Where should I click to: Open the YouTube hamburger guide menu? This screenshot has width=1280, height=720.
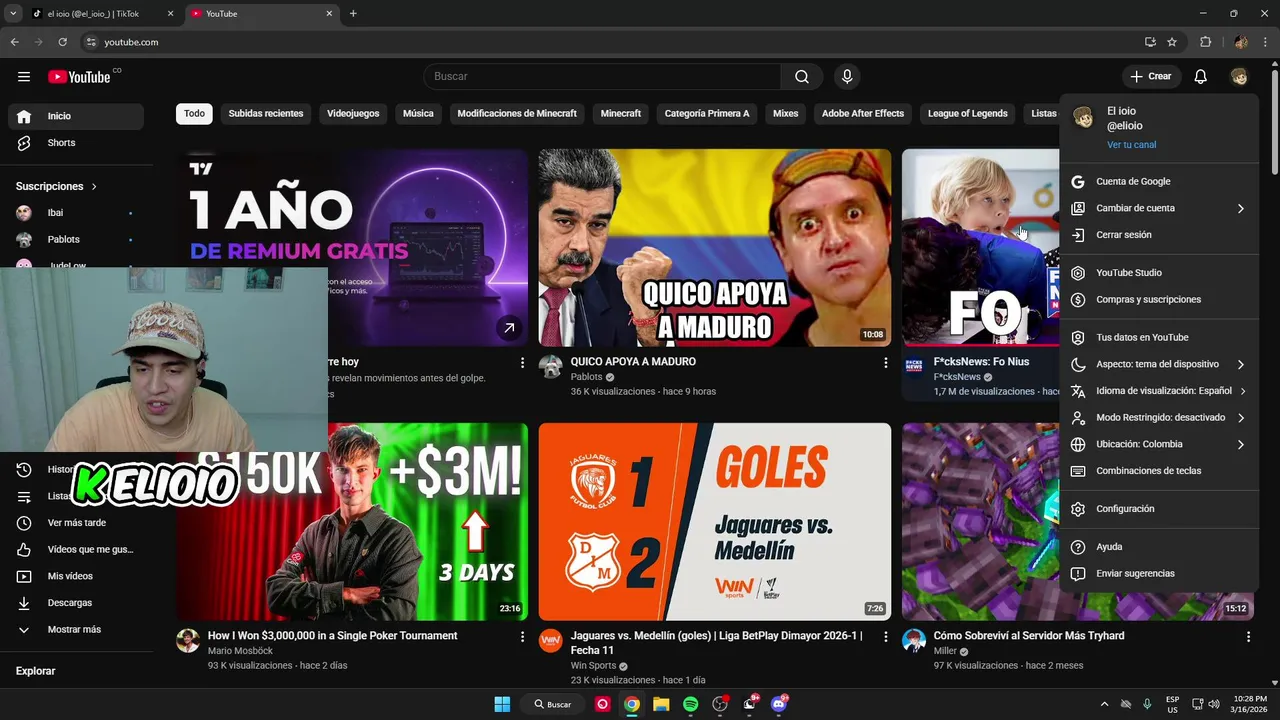coord(24,77)
